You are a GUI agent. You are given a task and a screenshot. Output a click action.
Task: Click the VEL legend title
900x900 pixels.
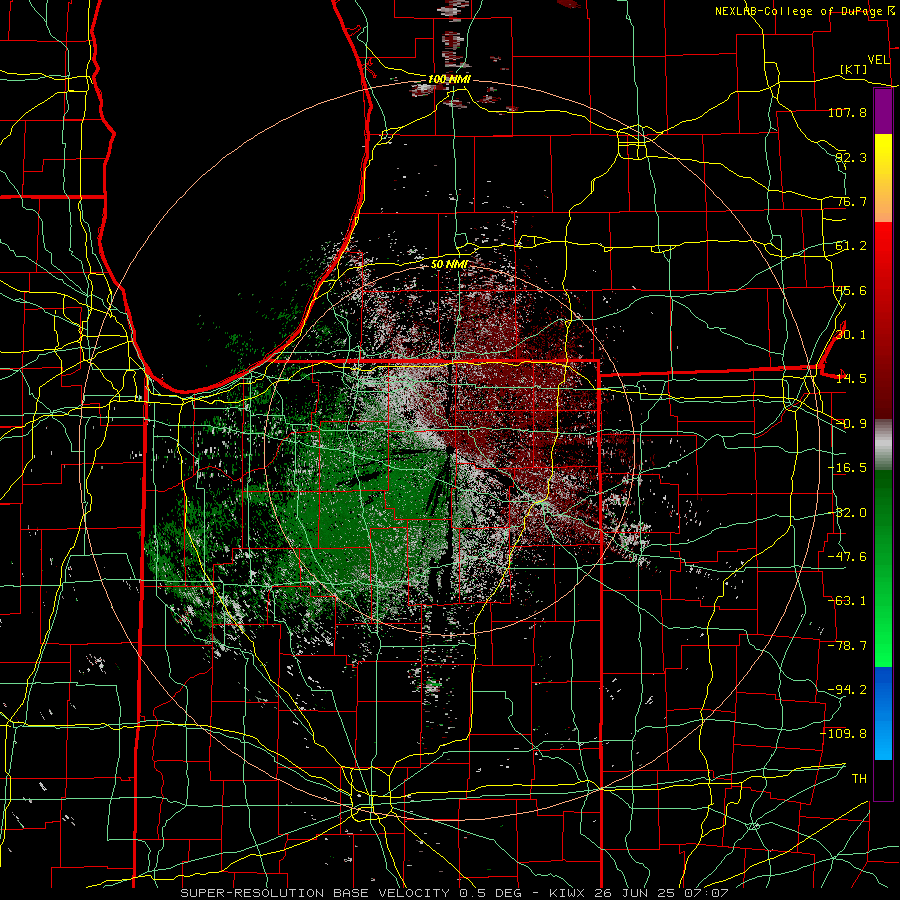[878, 60]
